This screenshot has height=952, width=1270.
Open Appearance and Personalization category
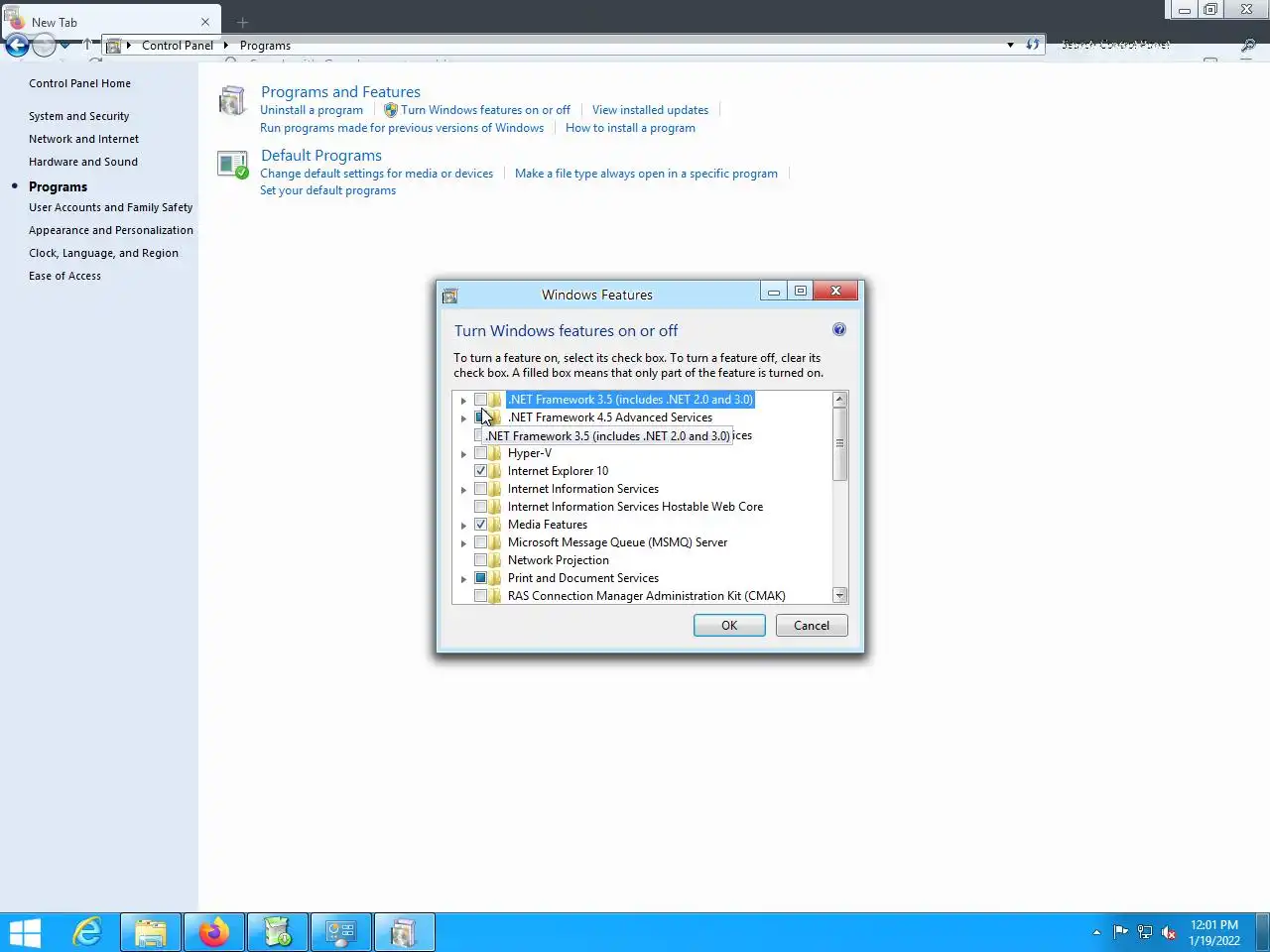coord(111,230)
